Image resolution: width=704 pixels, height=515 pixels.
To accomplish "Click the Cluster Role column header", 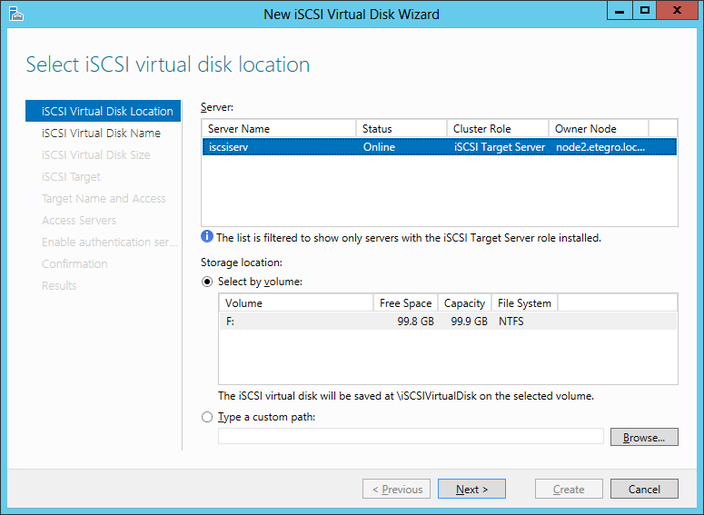I will (497, 129).
